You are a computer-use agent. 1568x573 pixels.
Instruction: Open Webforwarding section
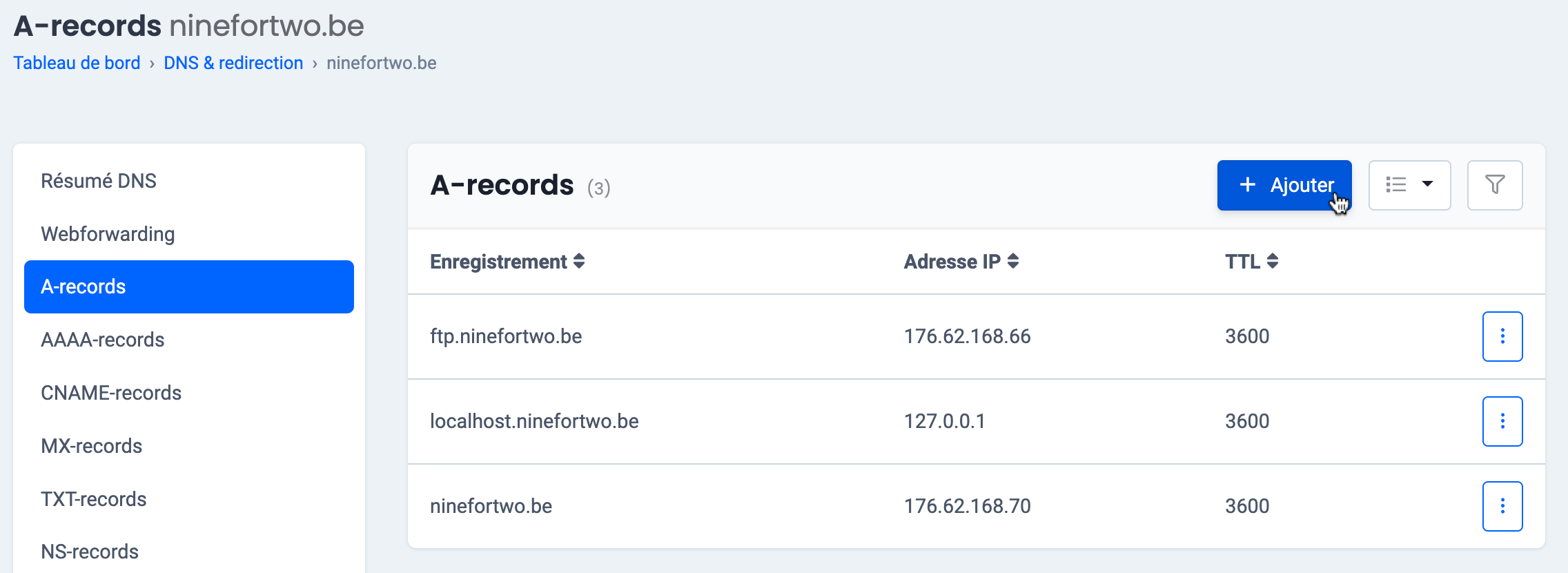[x=108, y=234]
